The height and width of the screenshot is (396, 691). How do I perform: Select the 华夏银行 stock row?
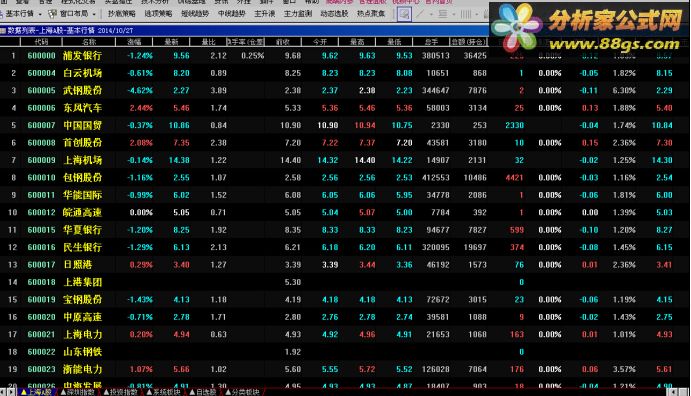coord(346,230)
